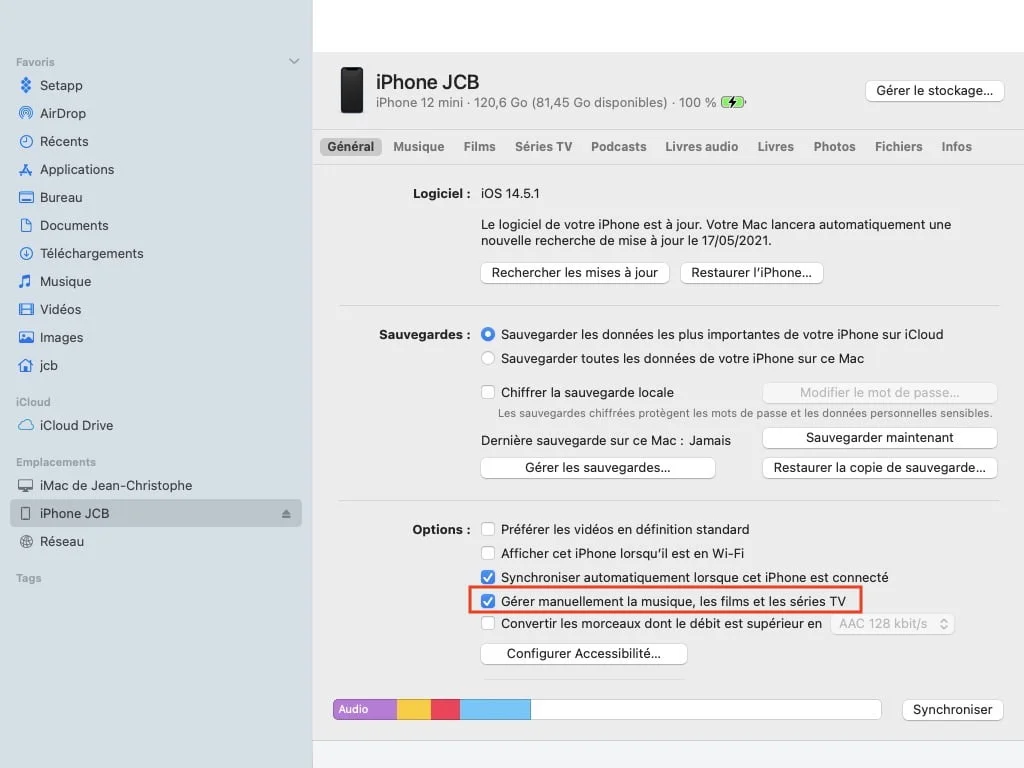Toggle Gérer manuellement la musique checkbox
The image size is (1024, 768).
pyautogui.click(x=488, y=601)
